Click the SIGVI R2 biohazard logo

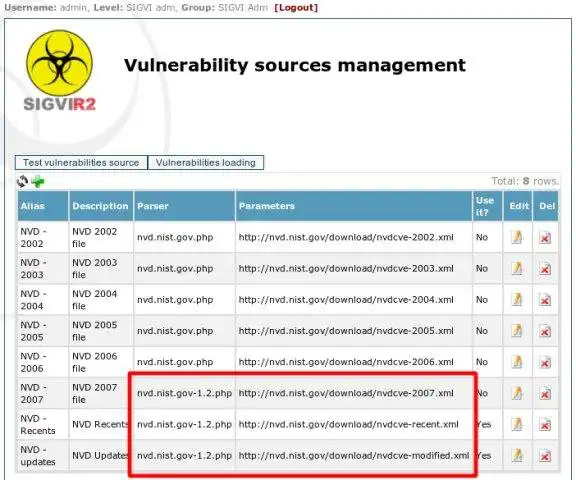60,71
